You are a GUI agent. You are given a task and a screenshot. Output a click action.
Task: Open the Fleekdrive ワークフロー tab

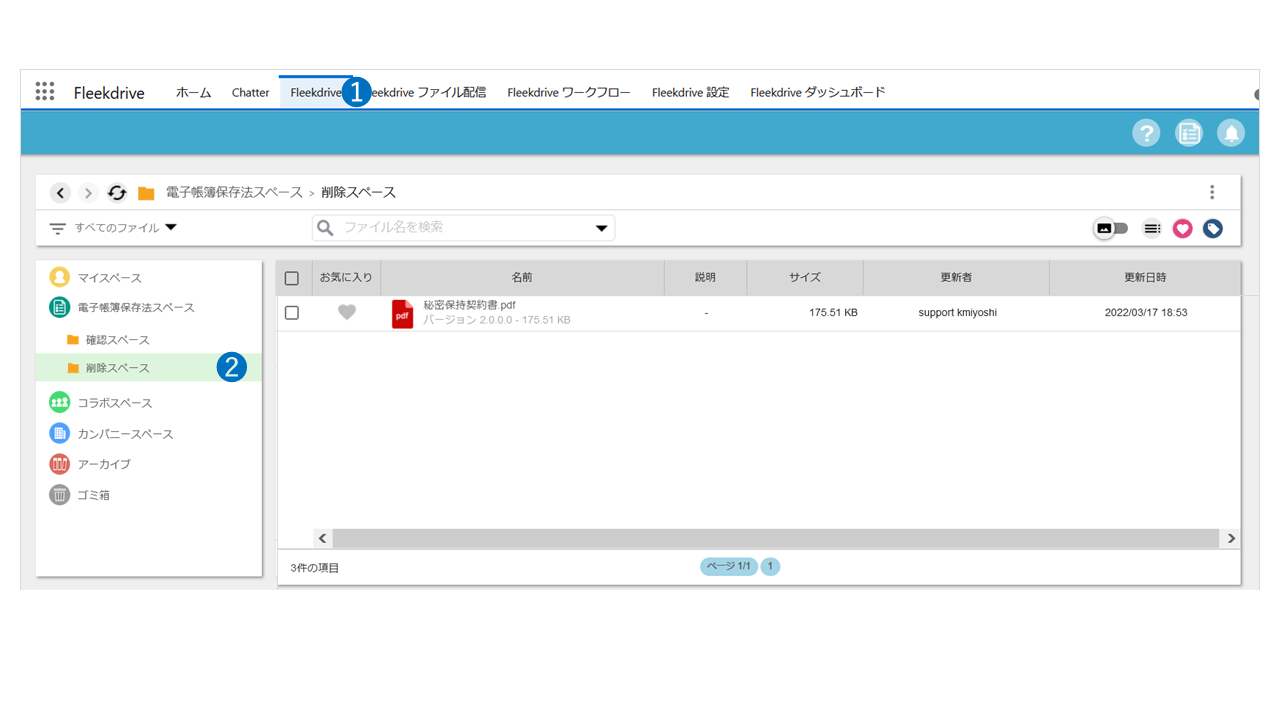coord(569,92)
